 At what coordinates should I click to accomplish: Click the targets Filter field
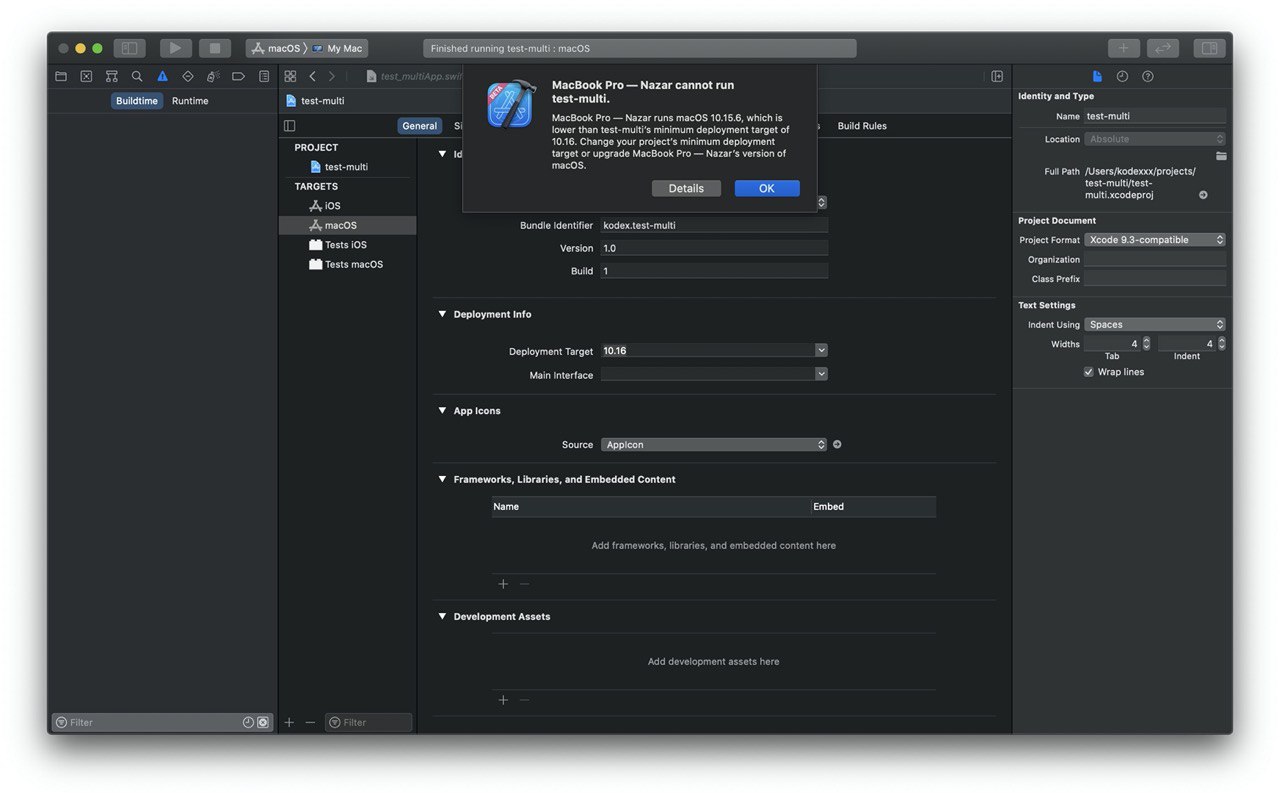(368, 722)
